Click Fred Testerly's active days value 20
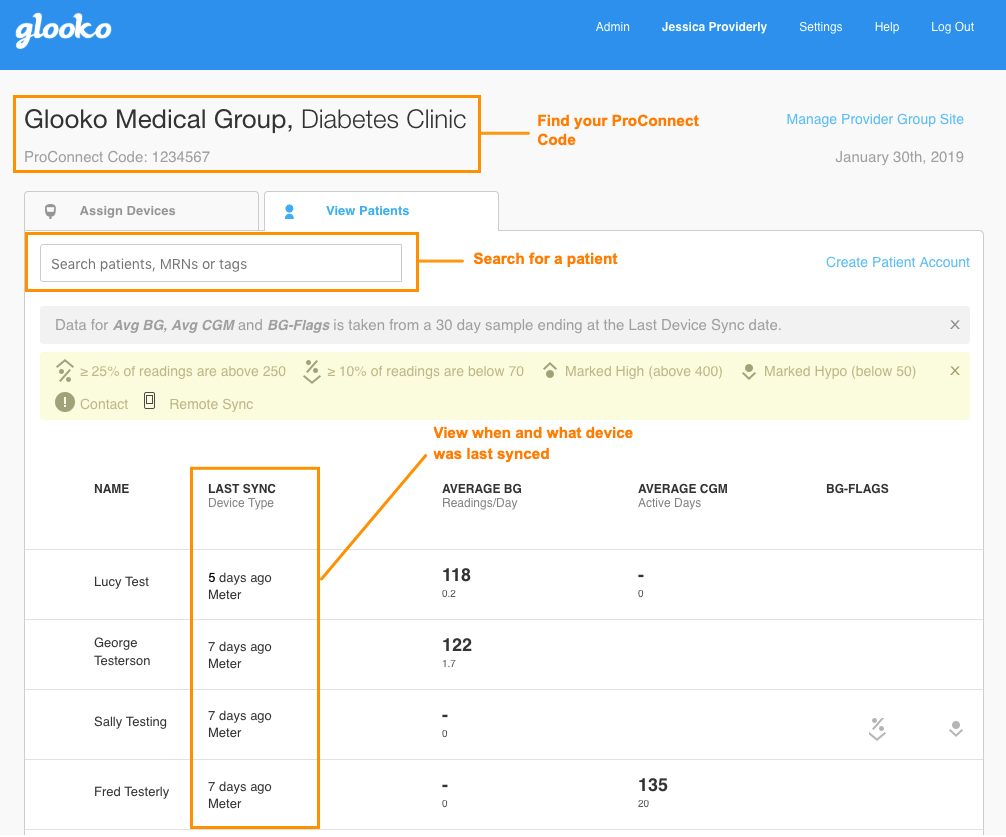 tap(643, 804)
